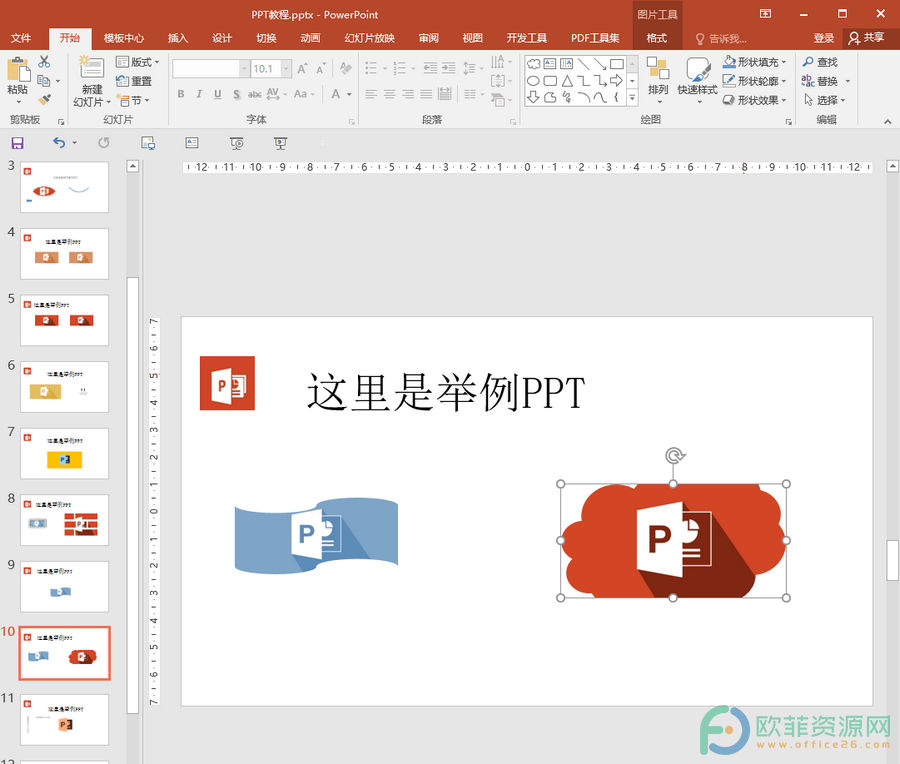This screenshot has width=900, height=764.
Task: Toggle bold formatting
Action: [181, 94]
